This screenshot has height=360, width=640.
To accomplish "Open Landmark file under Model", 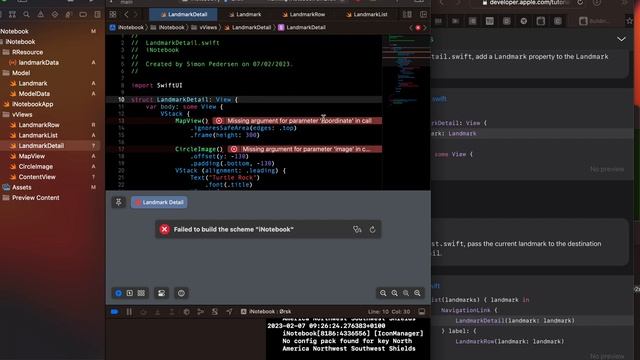I will (x=33, y=83).
